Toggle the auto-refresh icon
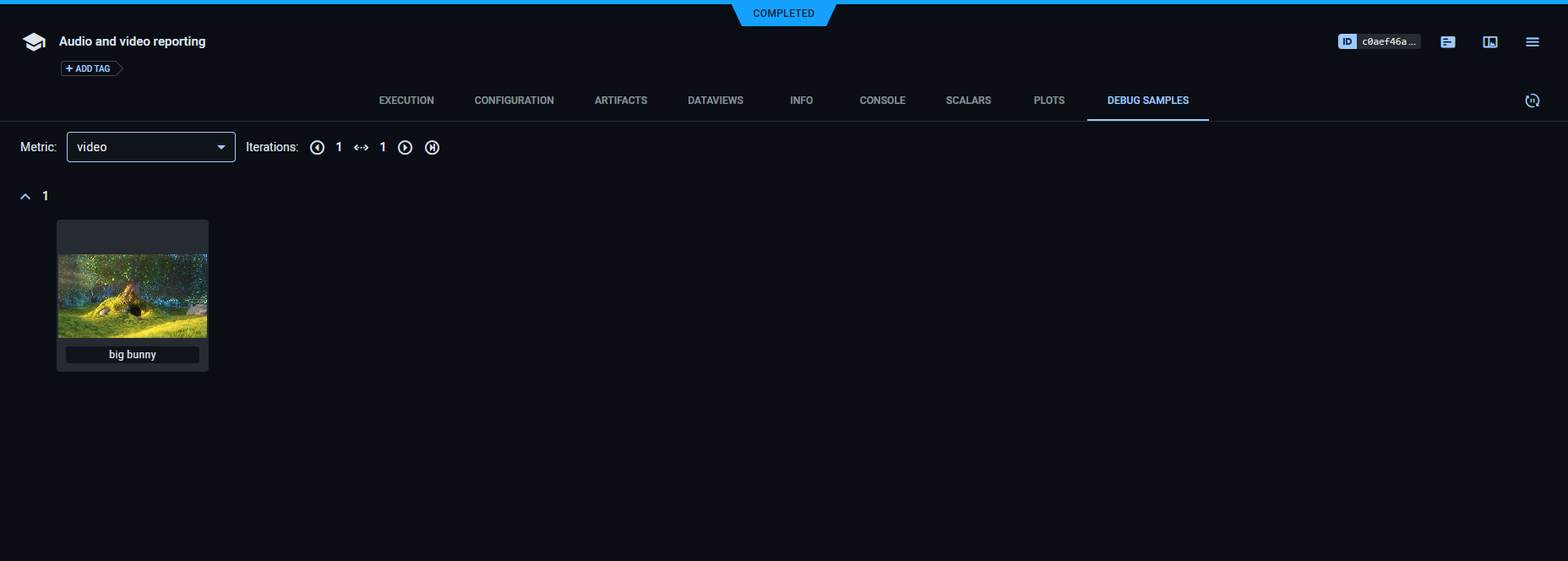 (1532, 101)
